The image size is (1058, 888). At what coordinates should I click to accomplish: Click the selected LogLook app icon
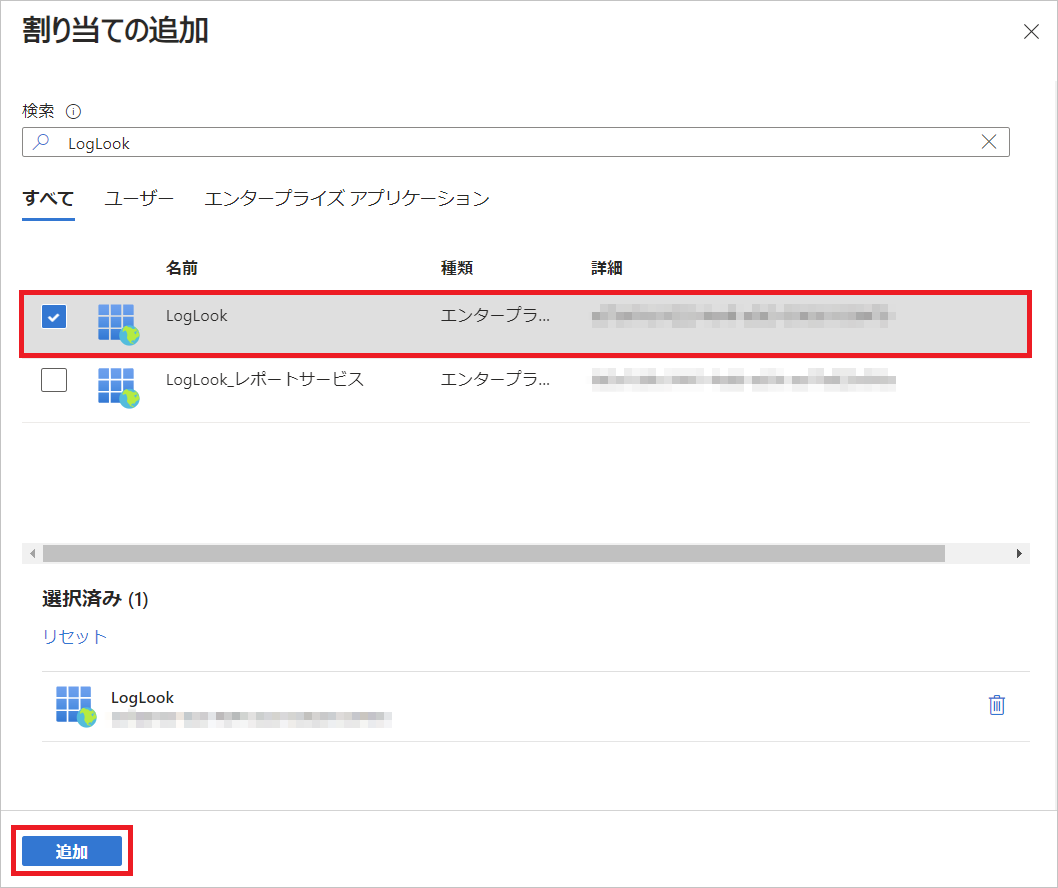coord(76,706)
